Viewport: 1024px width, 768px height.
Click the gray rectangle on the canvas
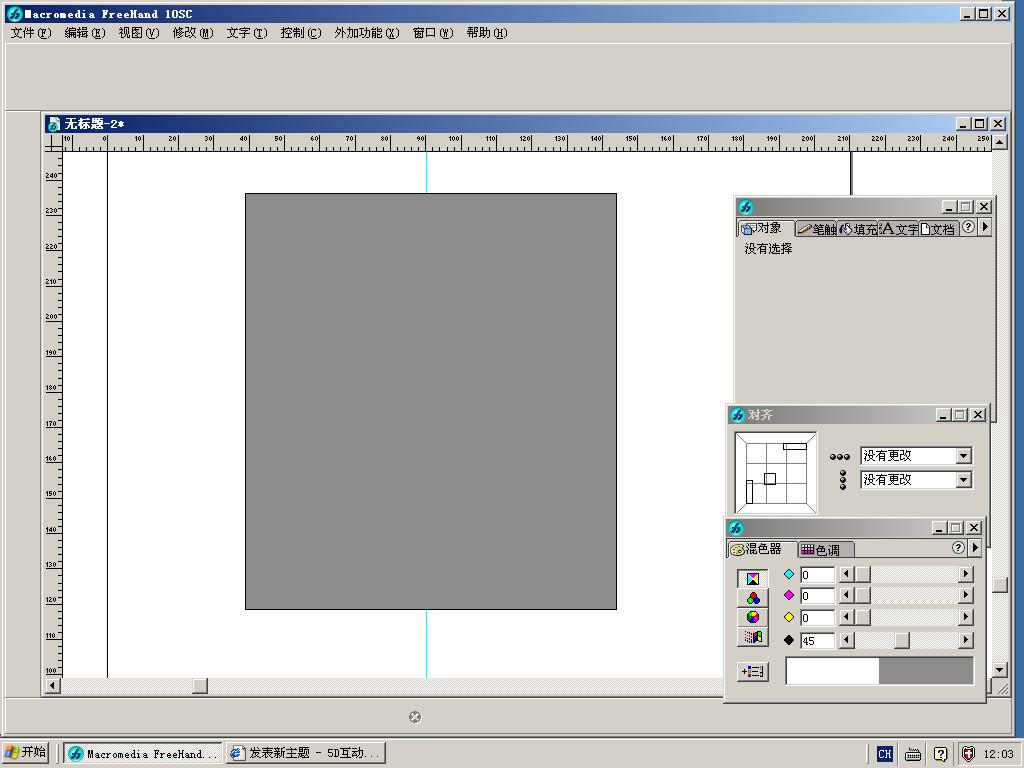tap(431, 401)
